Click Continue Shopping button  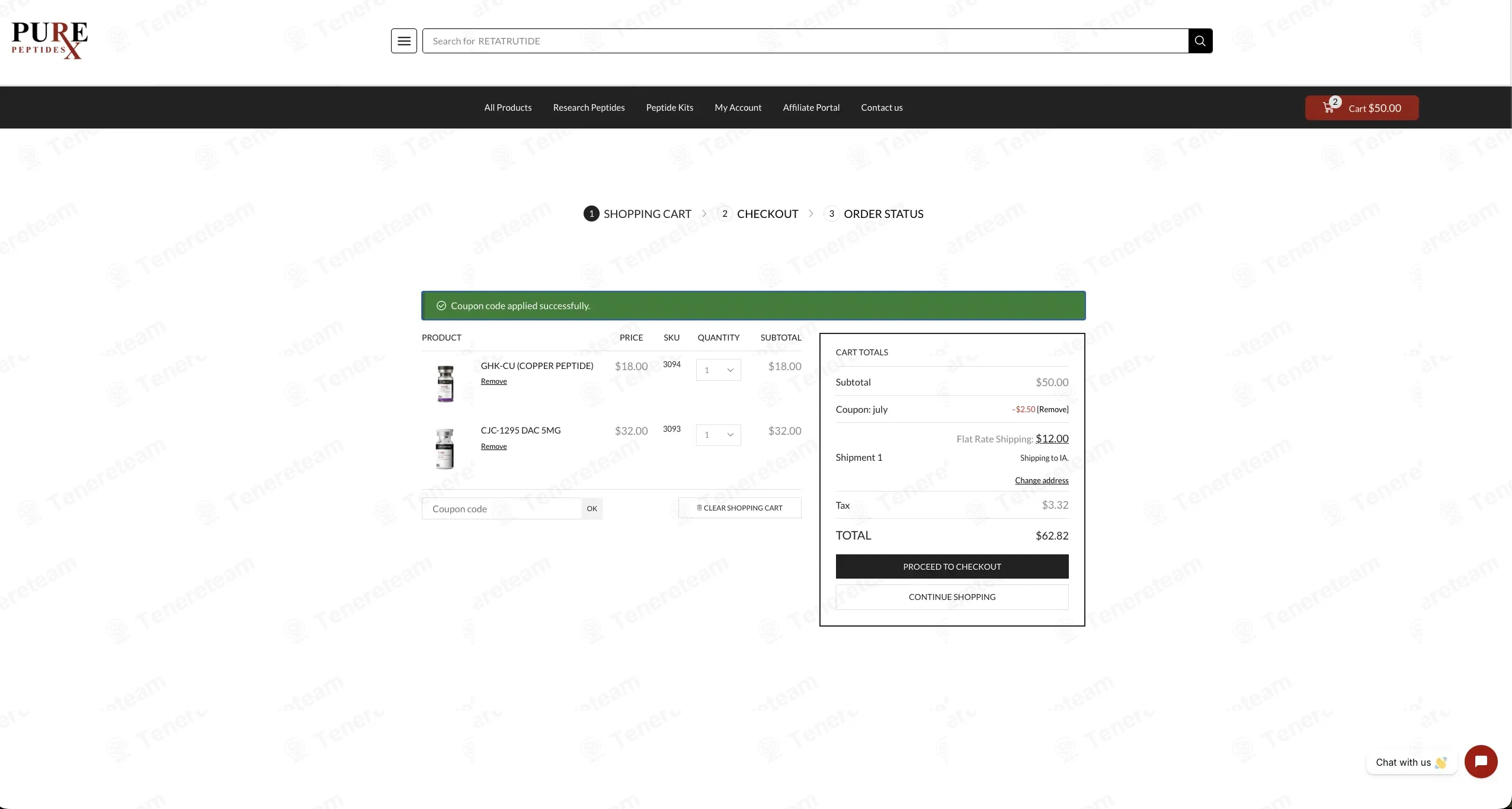point(952,597)
